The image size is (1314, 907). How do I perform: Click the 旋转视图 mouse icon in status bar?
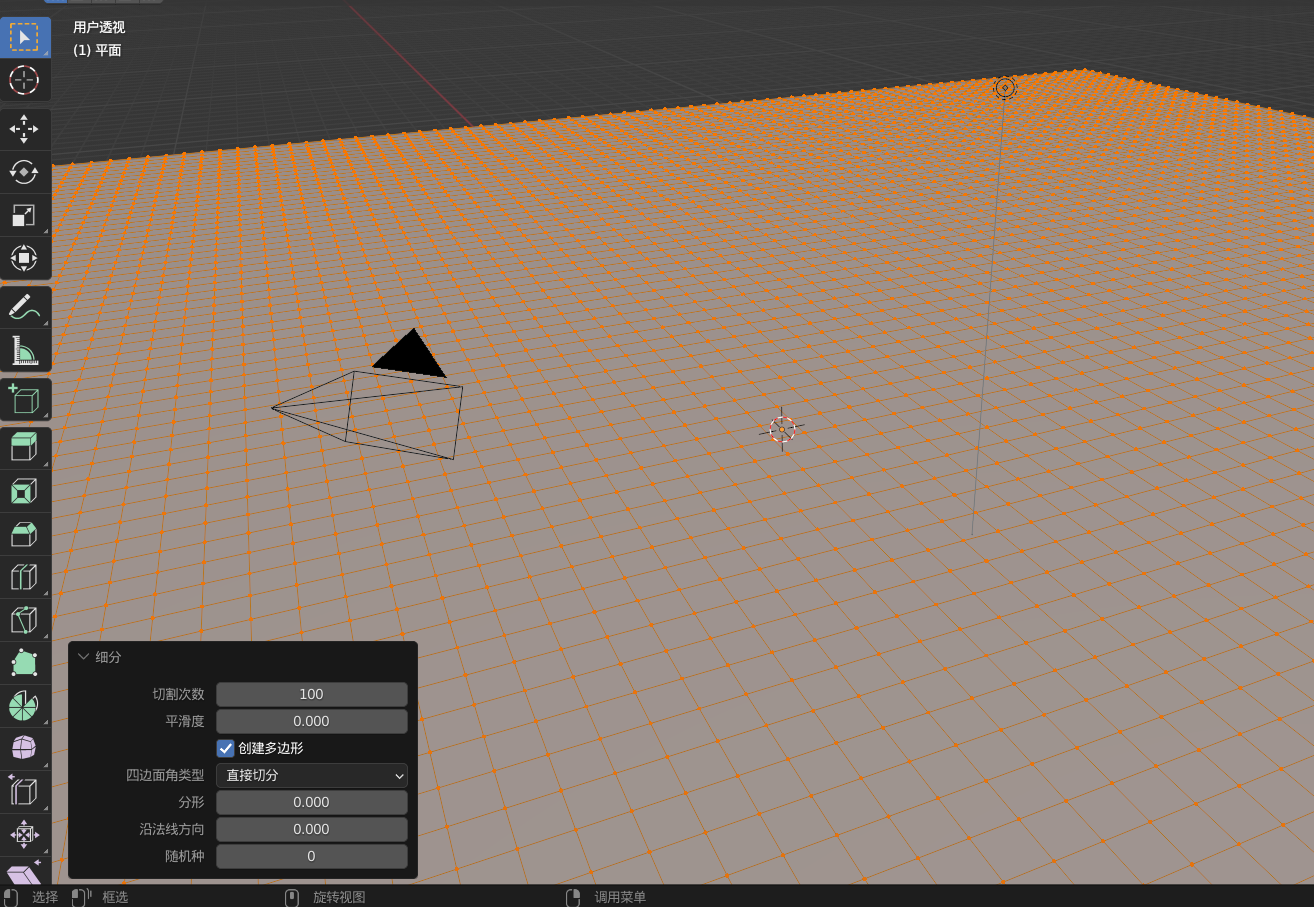click(292, 897)
